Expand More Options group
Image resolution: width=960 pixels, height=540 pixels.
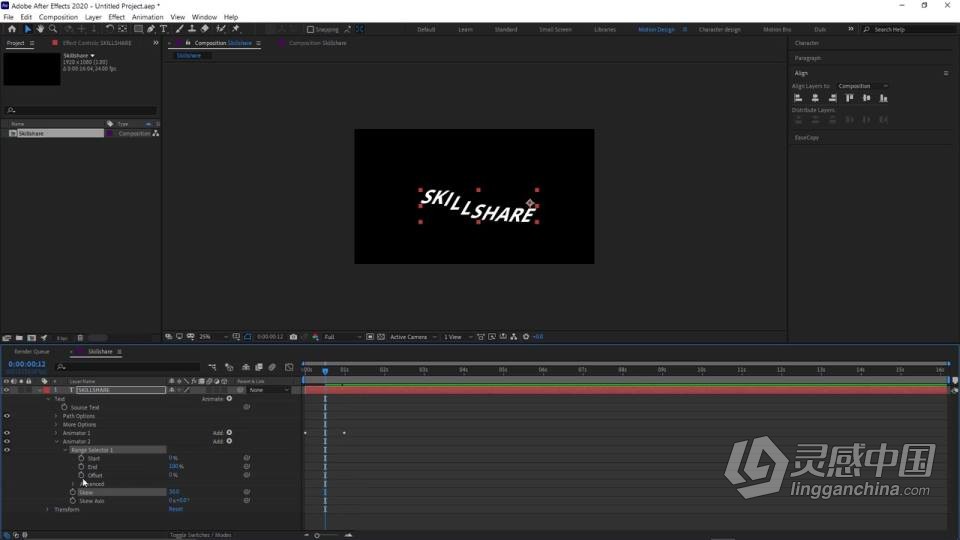tap(56, 425)
